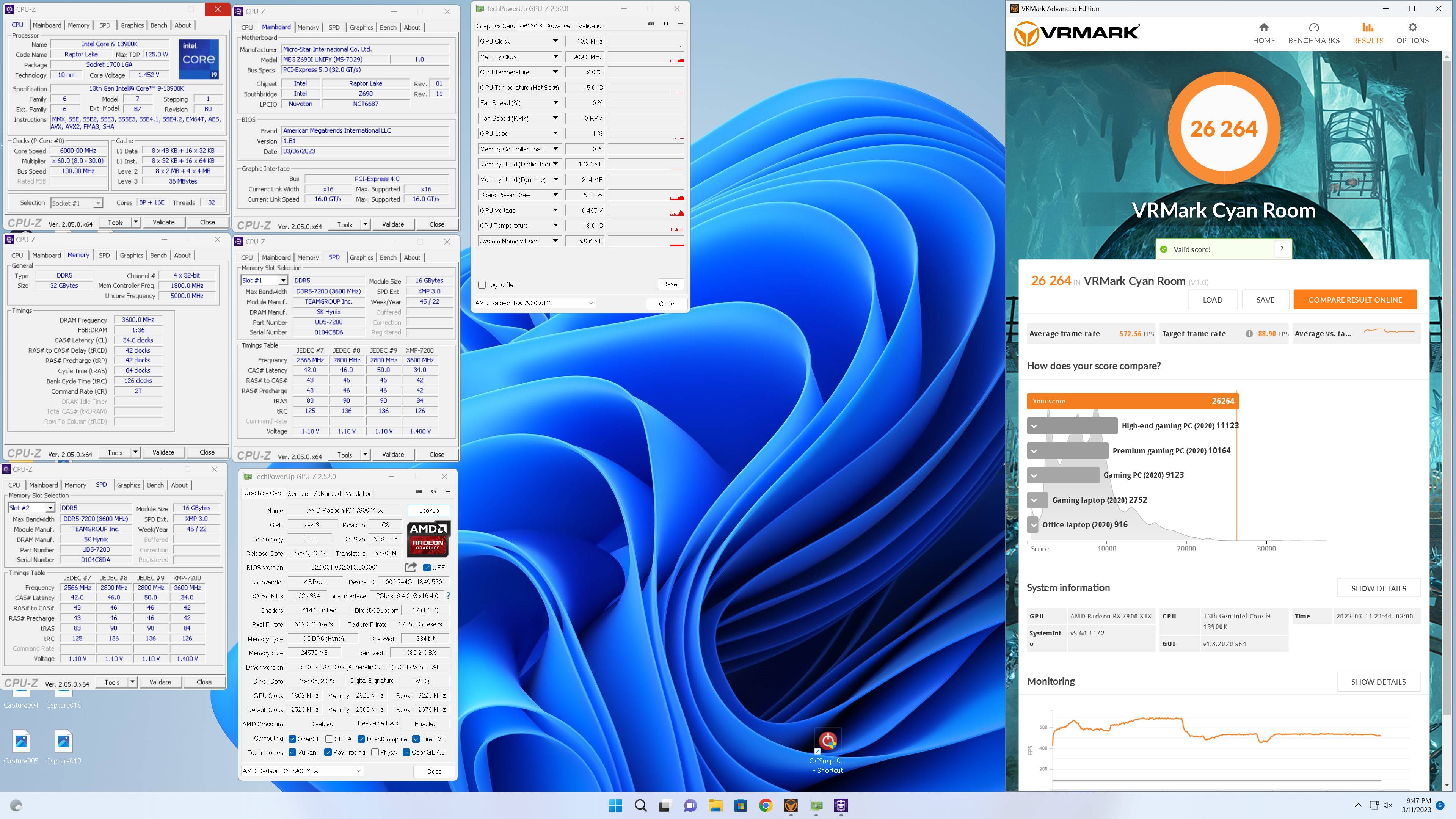Click question mark next to Valid score

(x=1281, y=249)
